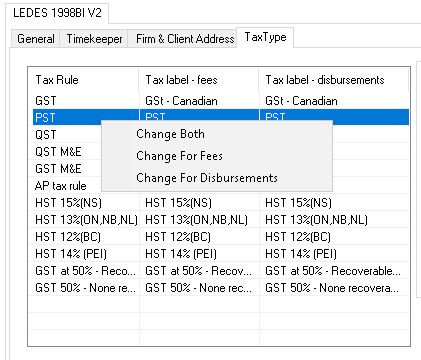This screenshot has height=360, width=421.
Task: Click Tax label - disbursements column header
Action: (x=333, y=80)
